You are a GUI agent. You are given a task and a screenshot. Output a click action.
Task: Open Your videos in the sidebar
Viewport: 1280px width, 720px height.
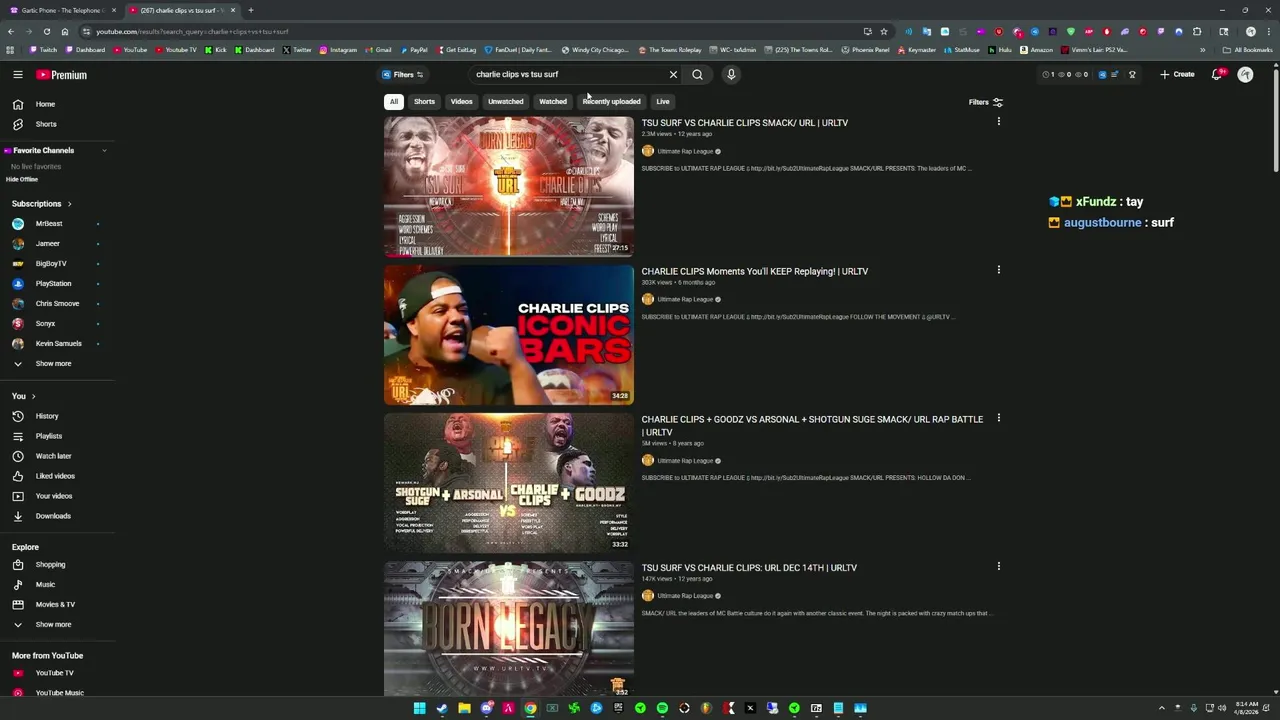(x=56, y=496)
